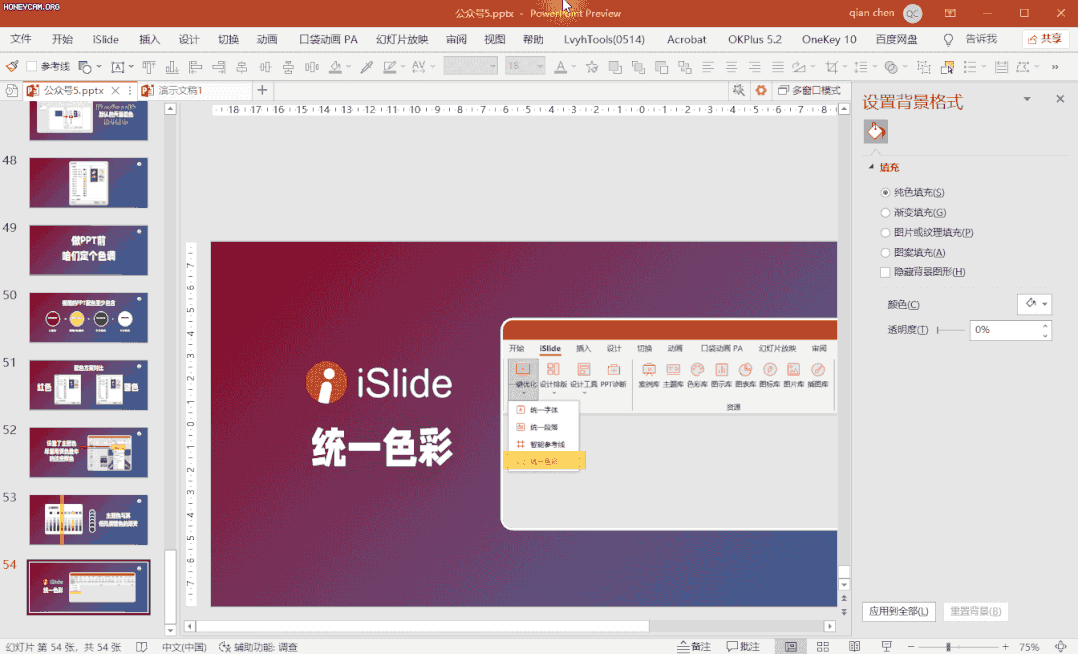This screenshot has width=1078, height=654.
Task: Switch to reading view icon
Action: click(x=854, y=646)
